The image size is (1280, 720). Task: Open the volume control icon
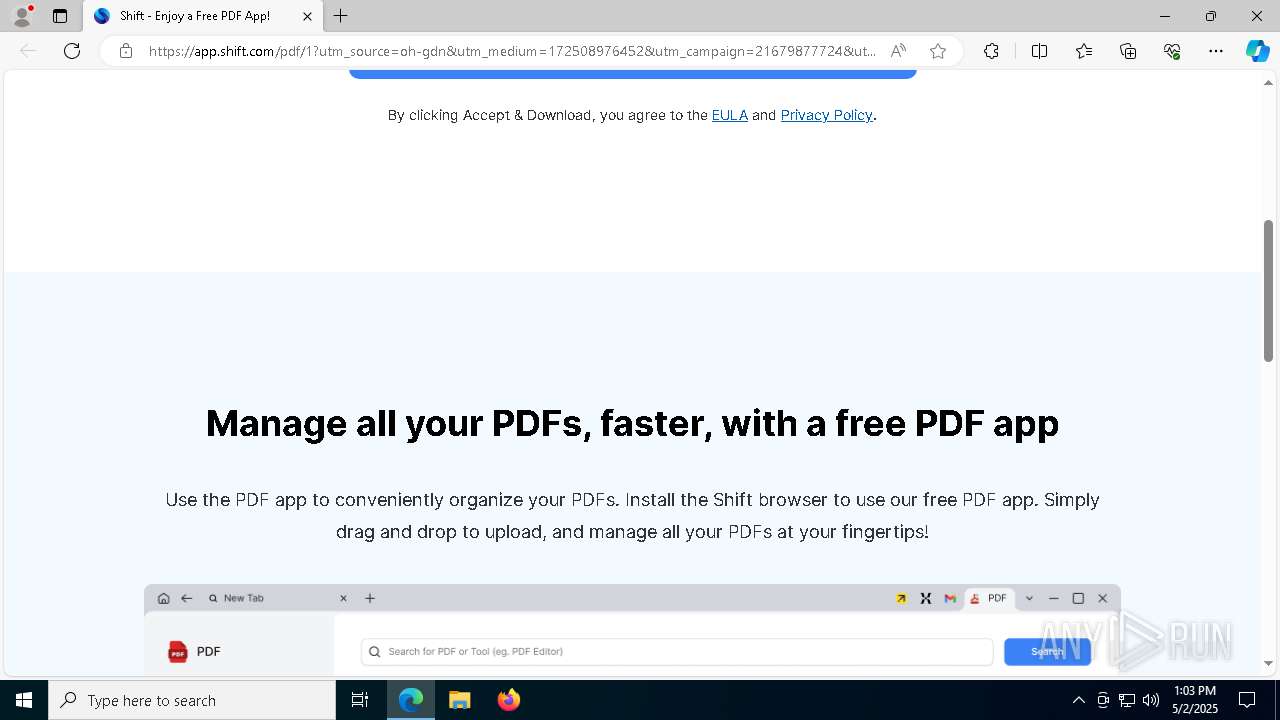pos(1151,700)
